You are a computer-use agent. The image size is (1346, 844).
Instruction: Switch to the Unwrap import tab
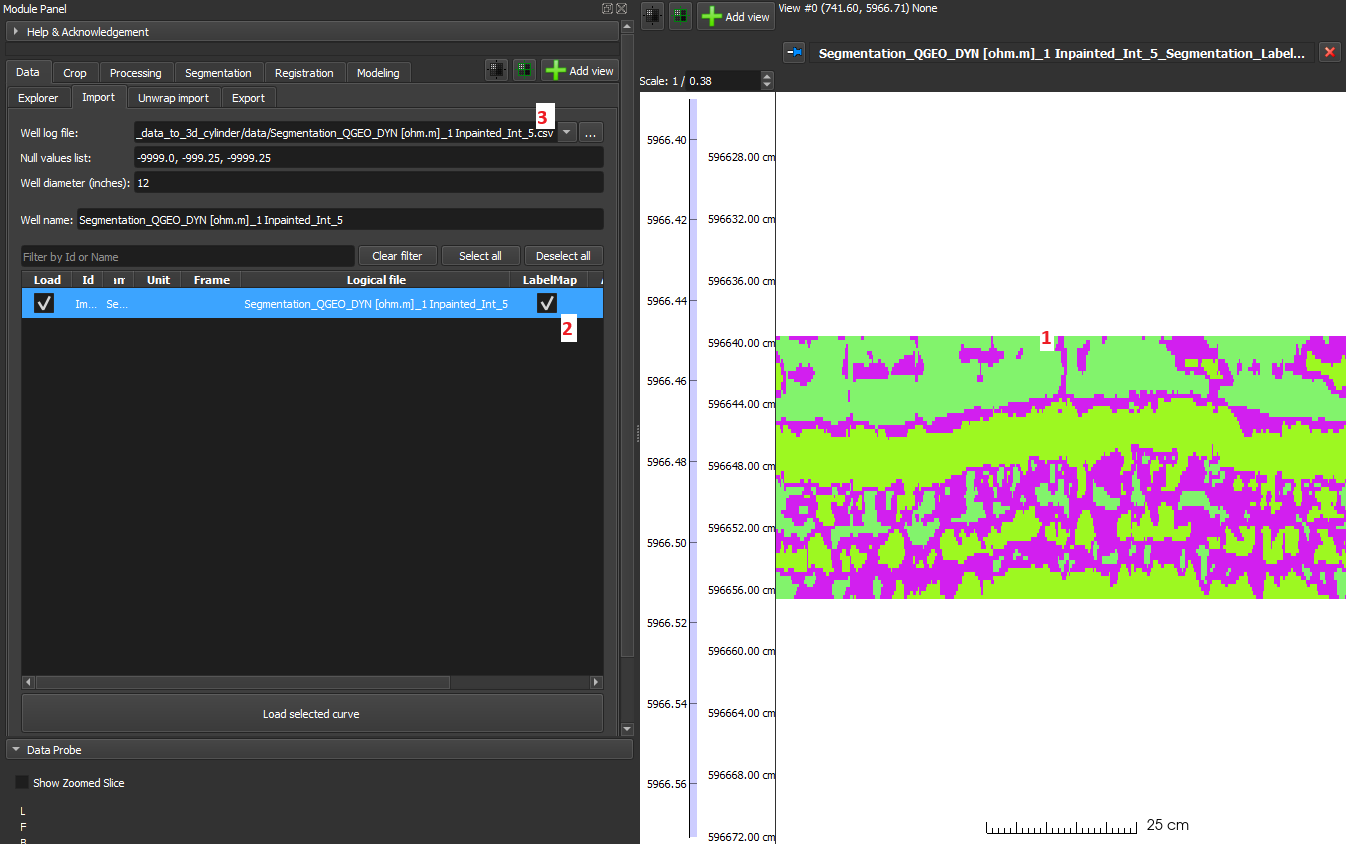click(173, 97)
